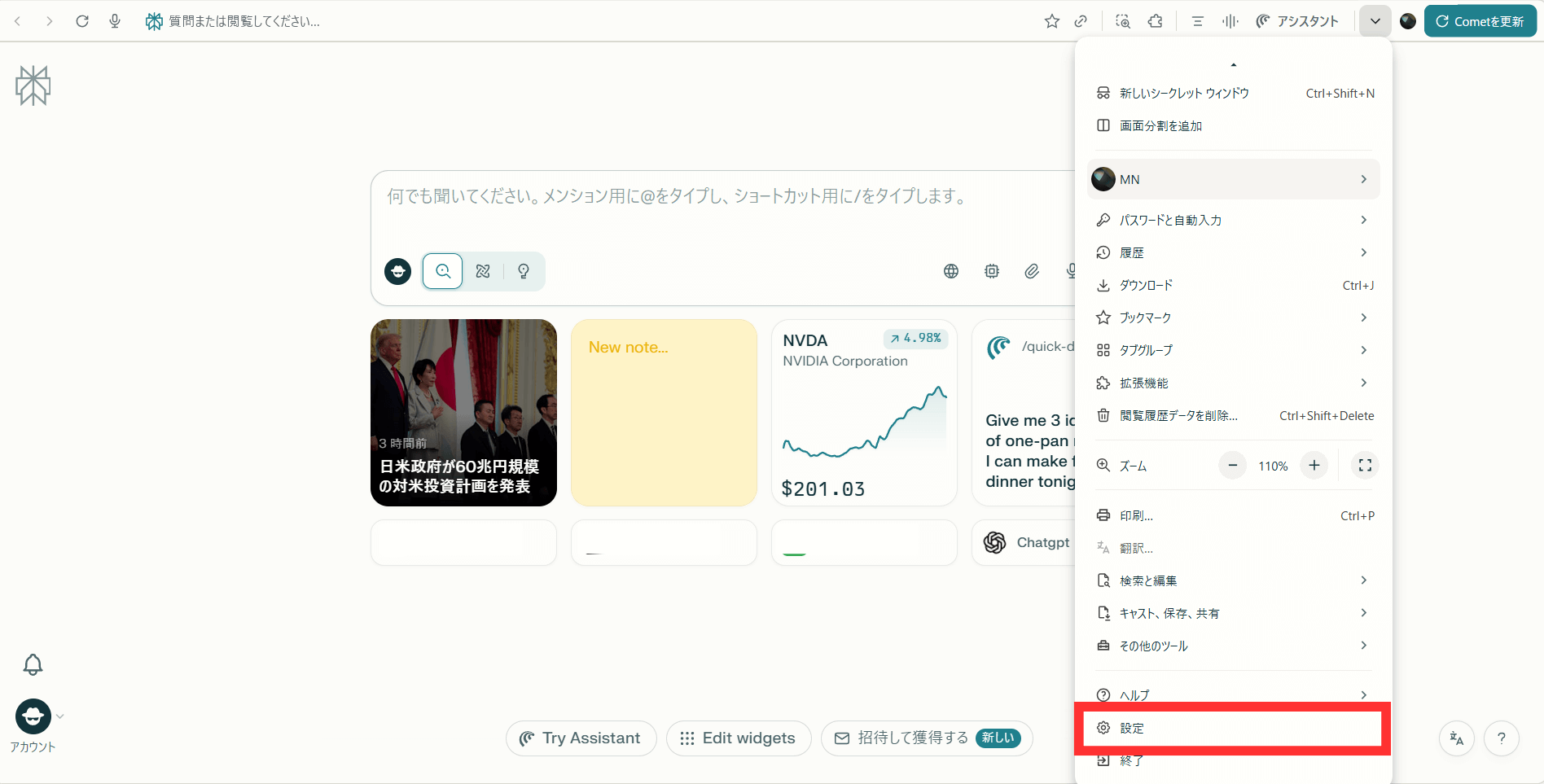Open the extensions puzzle icon in toolbar
Image resolution: width=1544 pixels, height=784 pixels.
[1155, 21]
